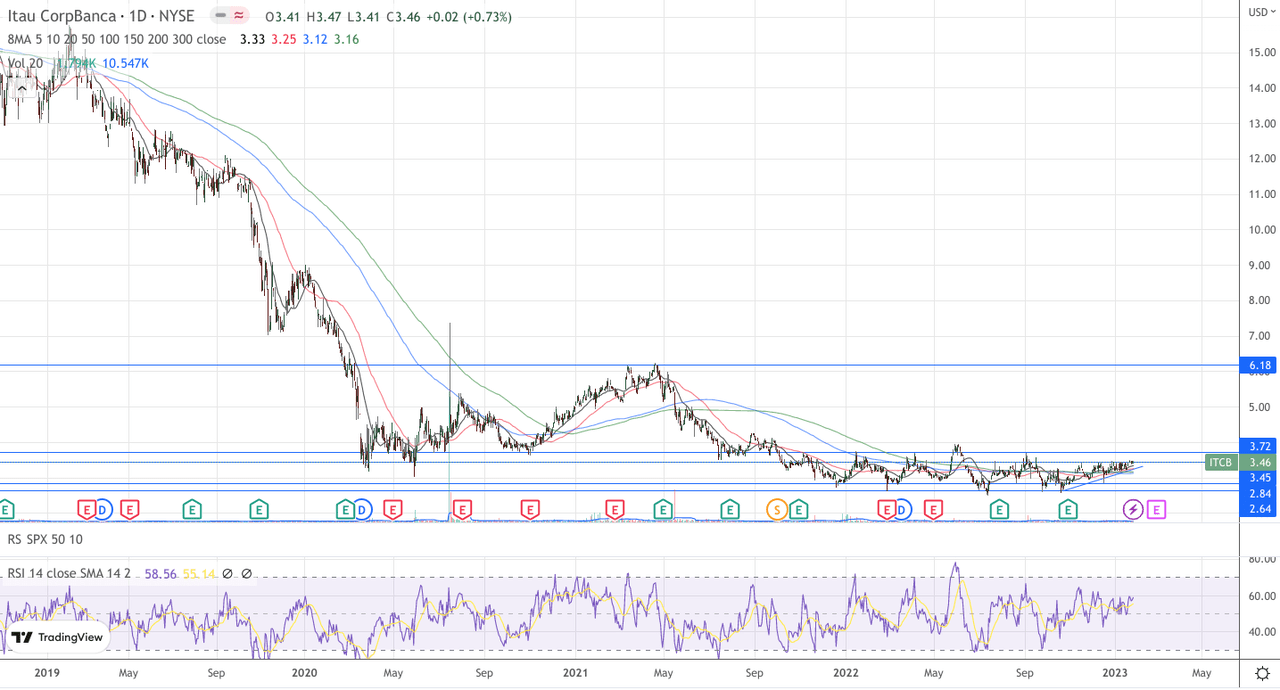The image size is (1280, 690).
Task: Click the red earnings E marker at May 2019
Action: 129,510
